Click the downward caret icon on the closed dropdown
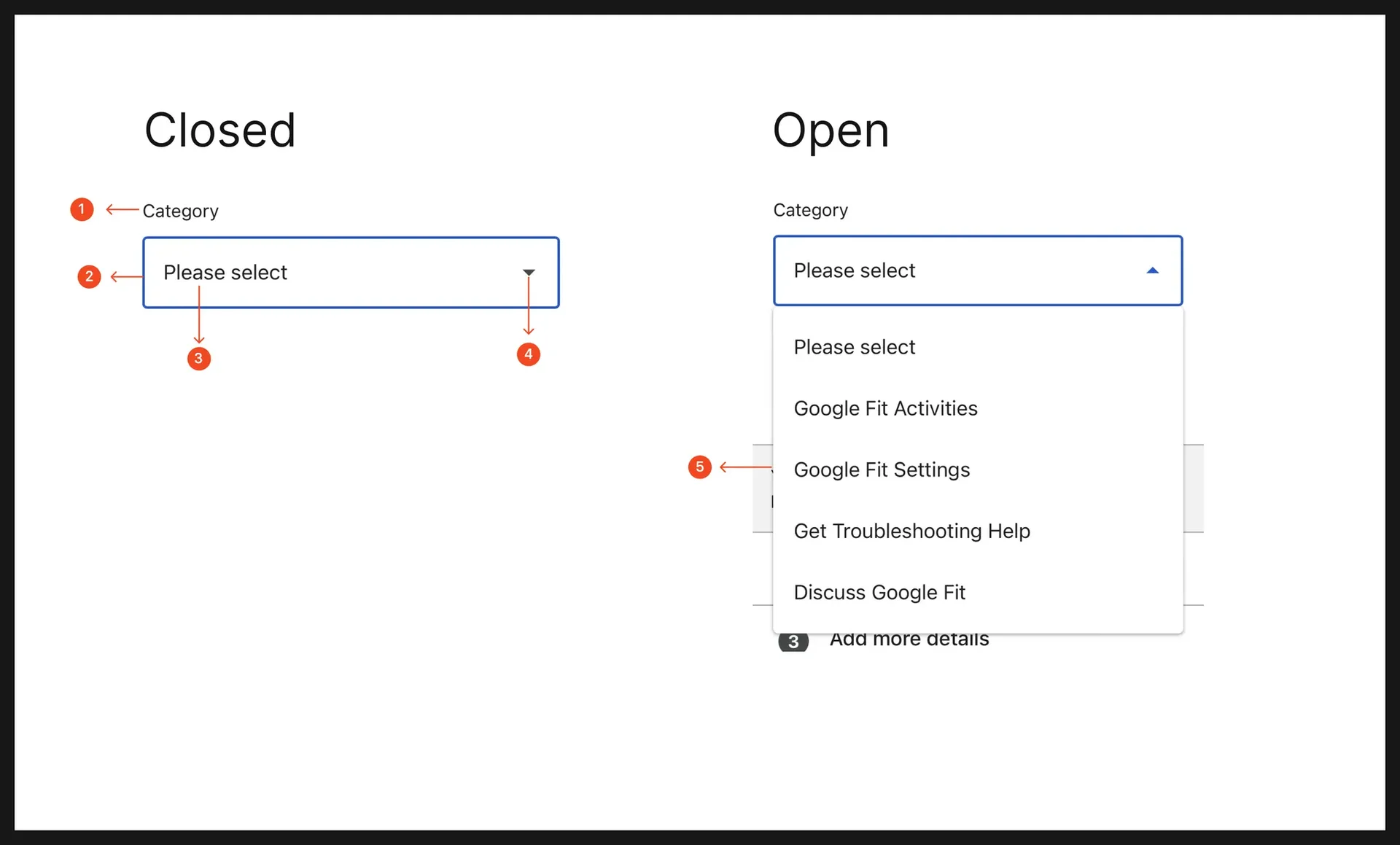Viewport: 1400px width, 845px height. point(528,272)
